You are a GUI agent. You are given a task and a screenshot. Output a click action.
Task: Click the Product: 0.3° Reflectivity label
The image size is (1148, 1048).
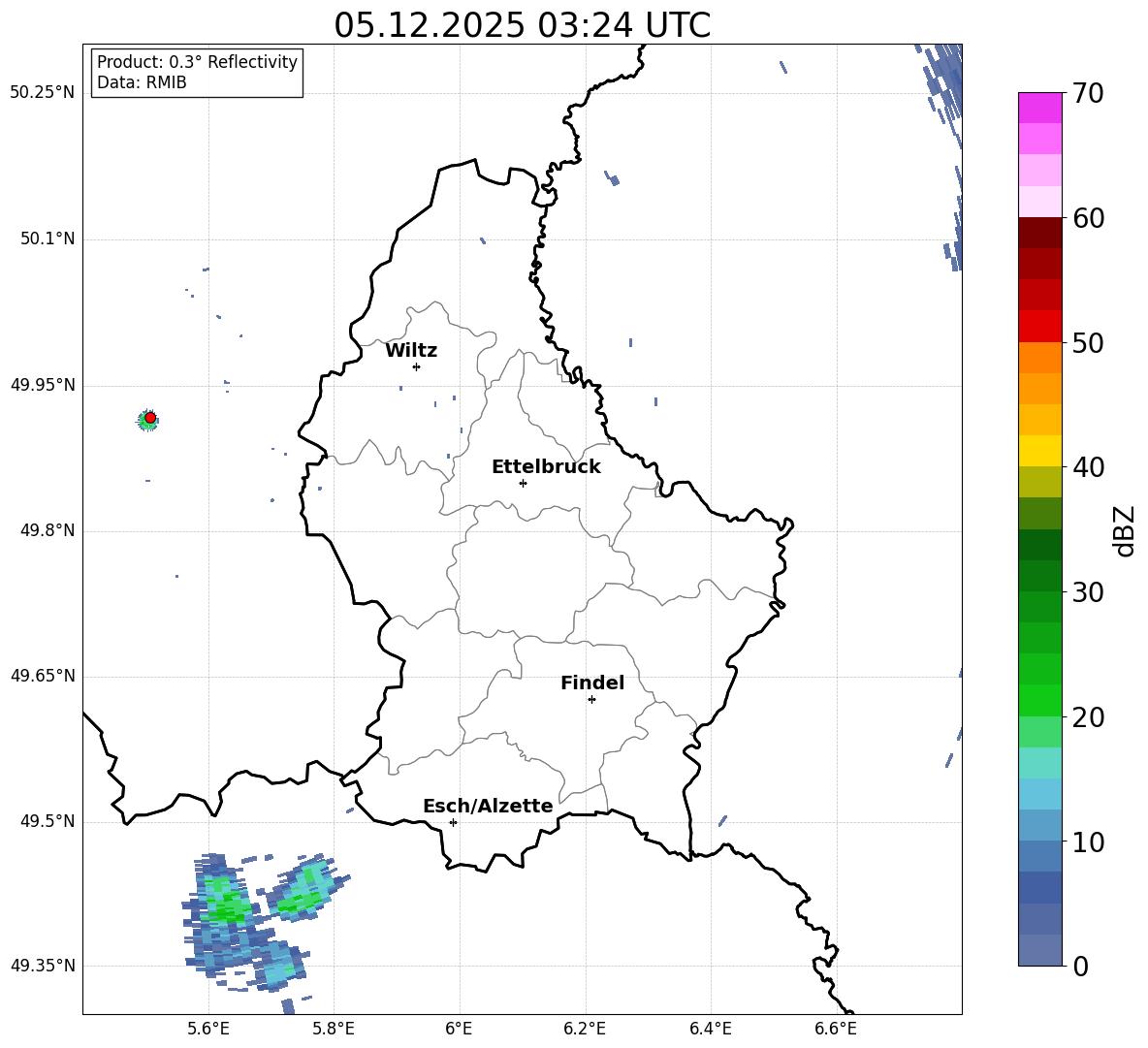[197, 62]
